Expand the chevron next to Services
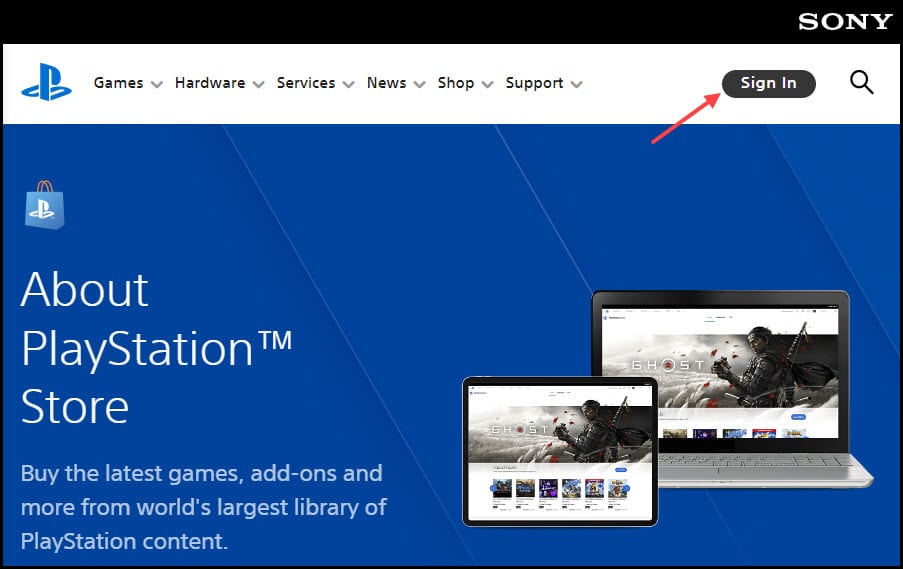903x569 pixels. tap(348, 85)
